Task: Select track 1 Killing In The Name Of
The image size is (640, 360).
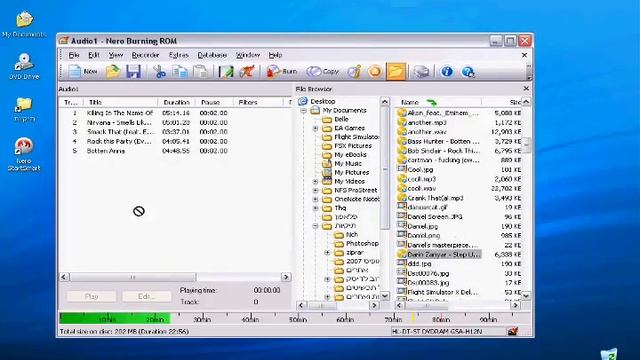Action: 120,113
